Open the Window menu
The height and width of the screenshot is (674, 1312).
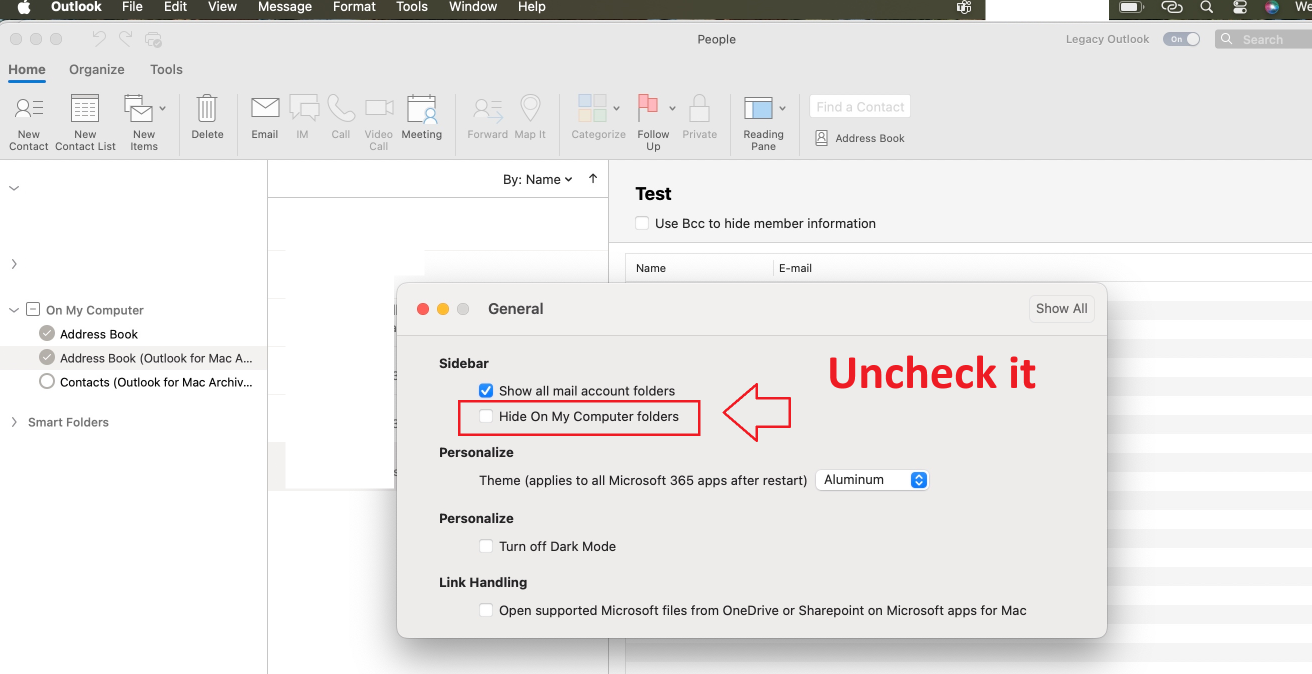(x=473, y=7)
